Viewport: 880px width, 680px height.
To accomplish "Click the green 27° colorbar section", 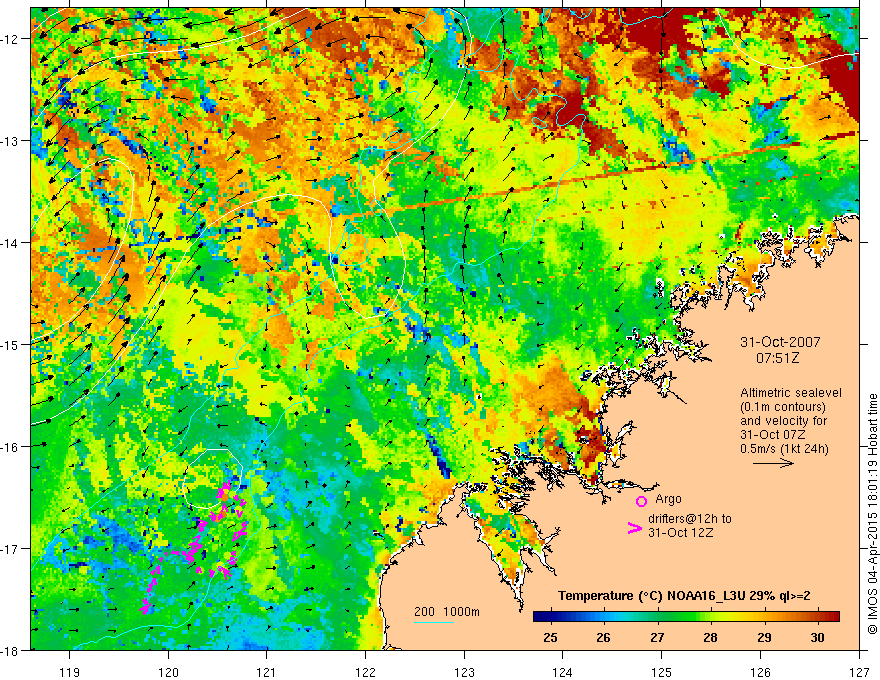I will tap(657, 617).
